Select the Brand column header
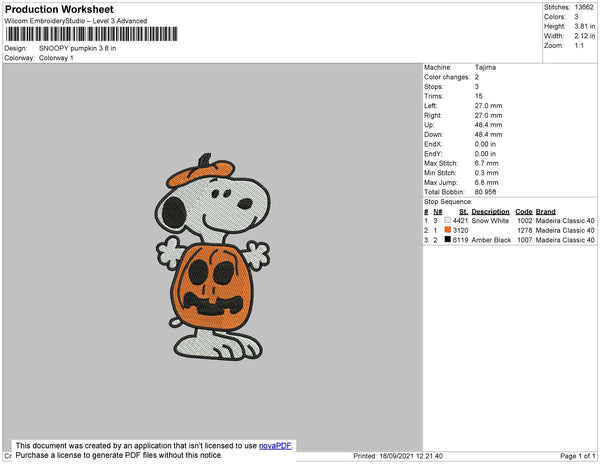The width and height of the screenshot is (600, 464). click(x=545, y=212)
